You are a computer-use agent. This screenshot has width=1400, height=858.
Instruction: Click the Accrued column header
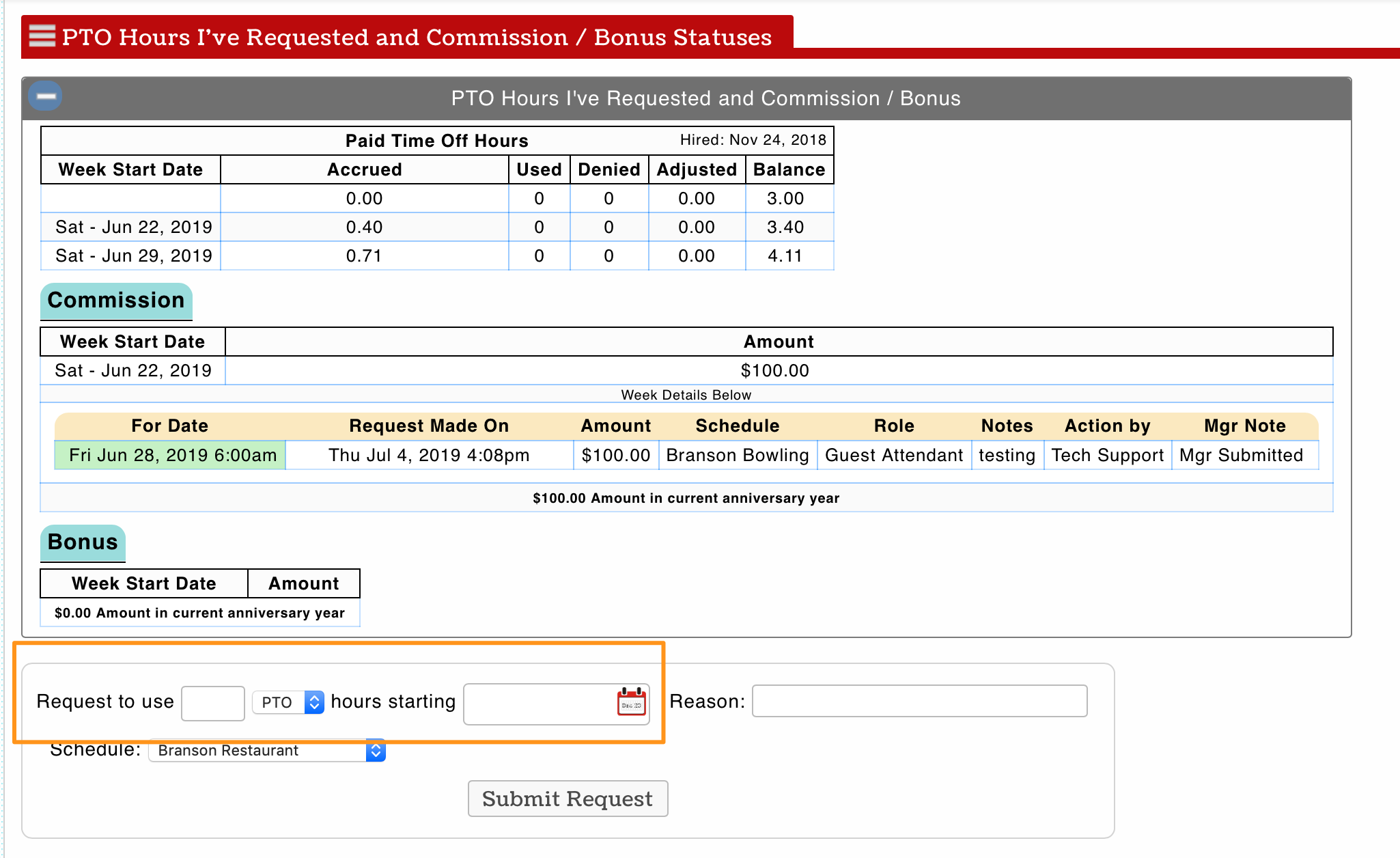364,170
